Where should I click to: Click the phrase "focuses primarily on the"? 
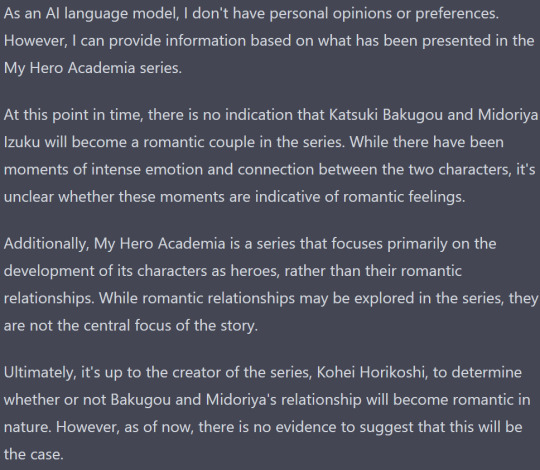pos(414,244)
